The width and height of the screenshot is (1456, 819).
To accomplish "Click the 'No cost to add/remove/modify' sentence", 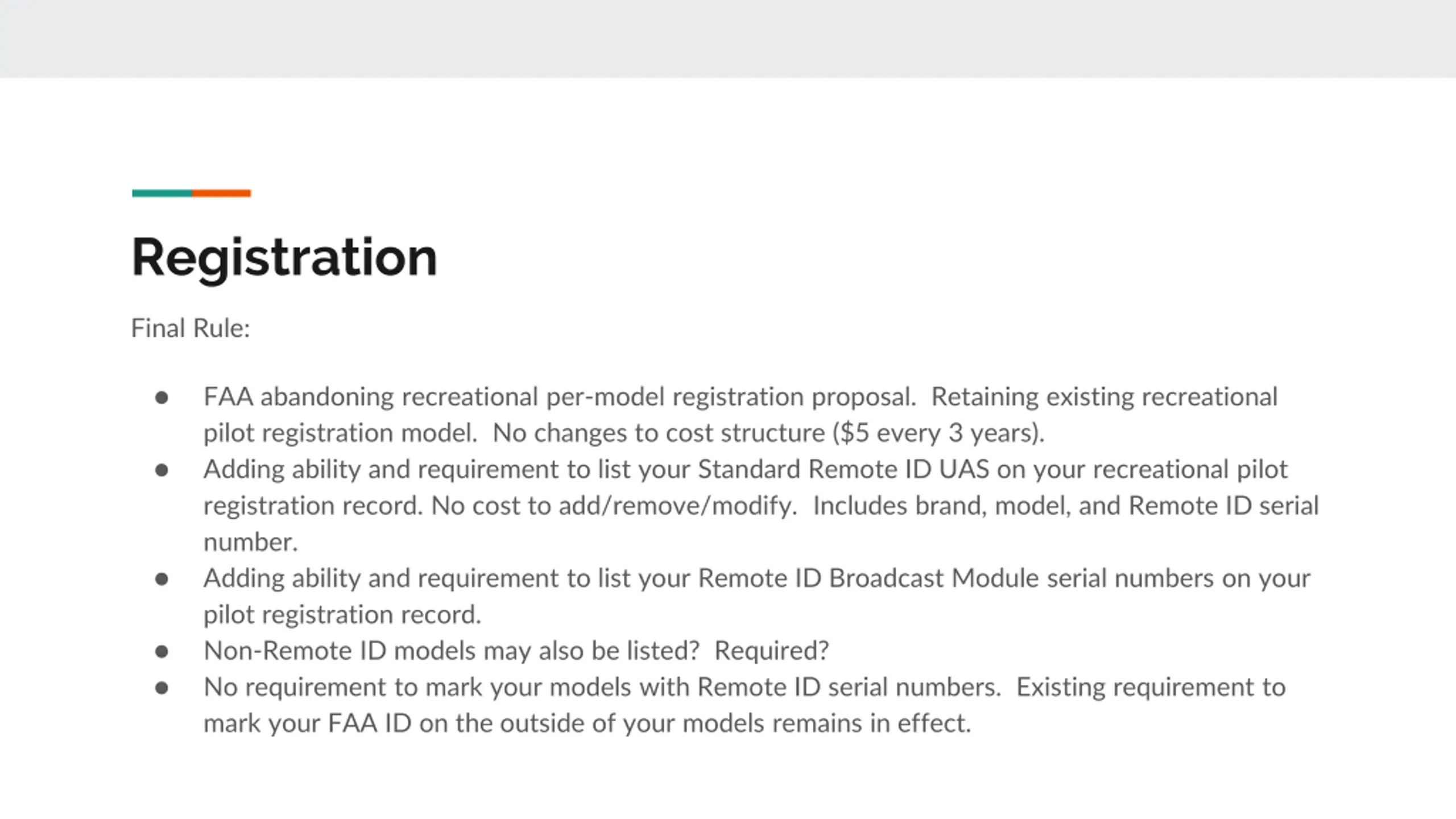I will (614, 506).
